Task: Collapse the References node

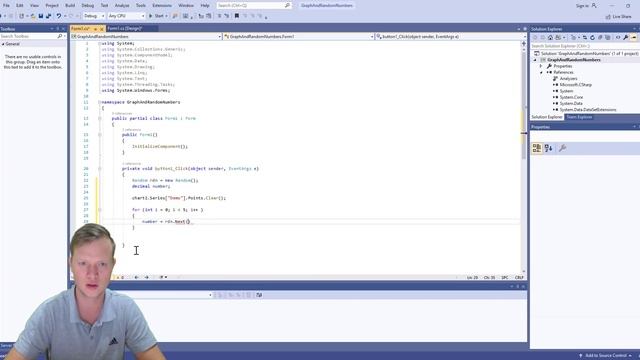Action: [x=541, y=72]
